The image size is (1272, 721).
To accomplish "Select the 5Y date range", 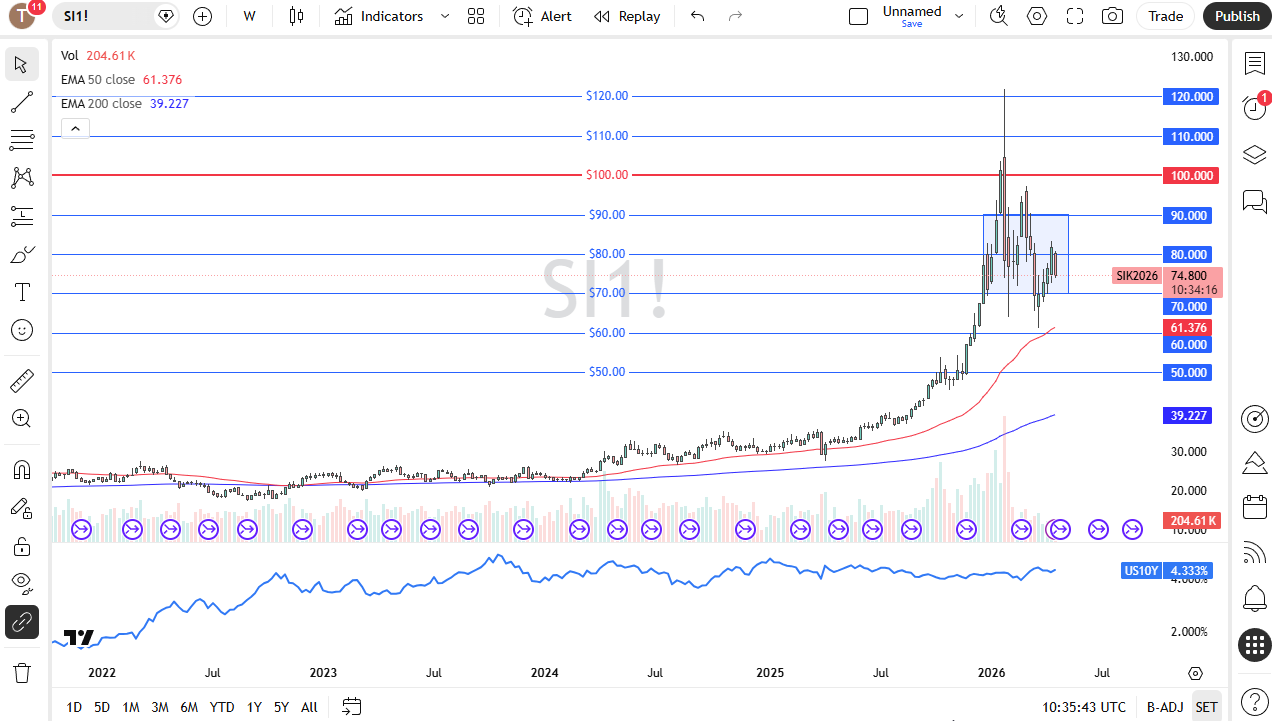I will click(282, 707).
